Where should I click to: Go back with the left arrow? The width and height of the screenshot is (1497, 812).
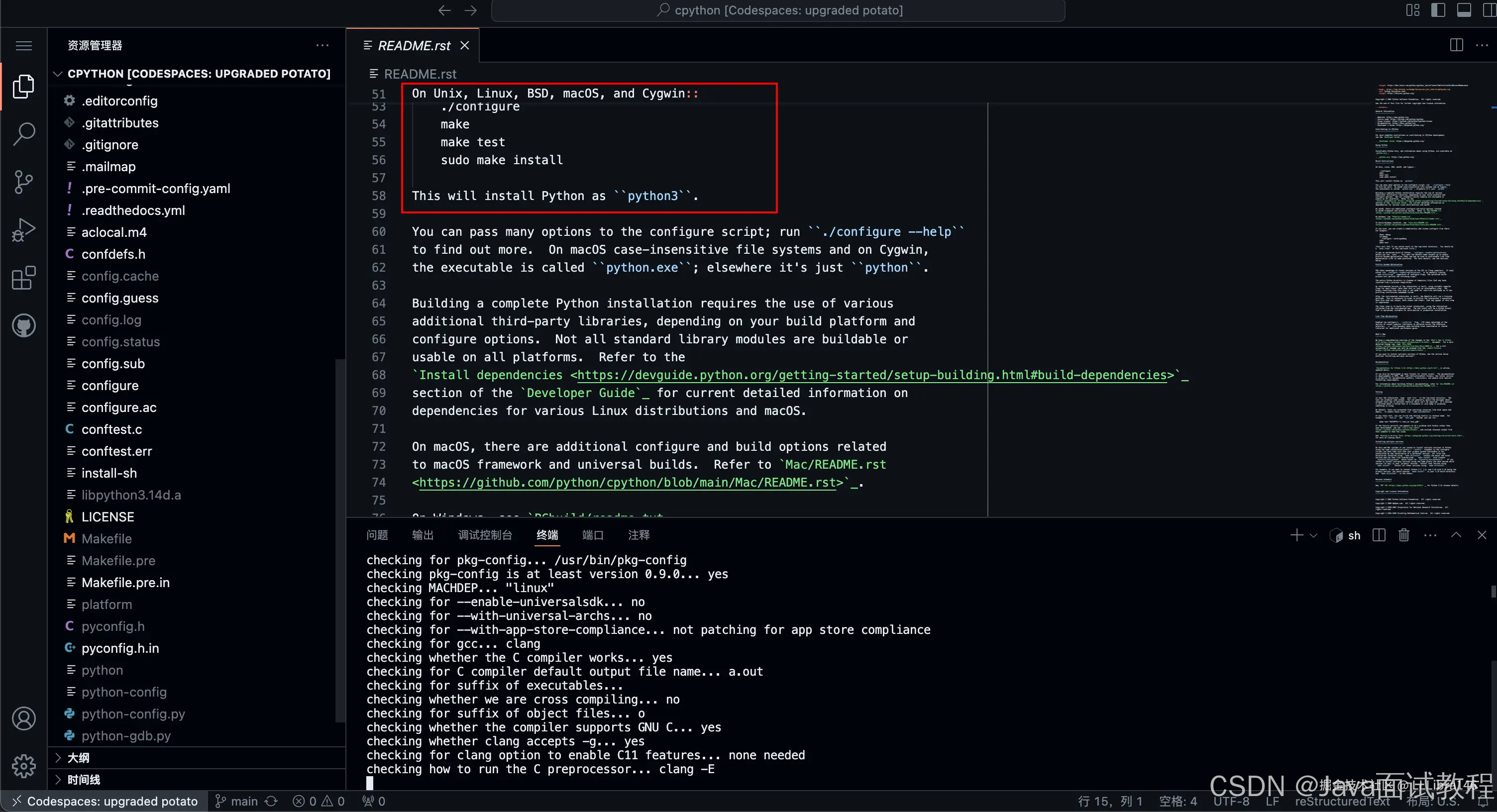pos(444,10)
